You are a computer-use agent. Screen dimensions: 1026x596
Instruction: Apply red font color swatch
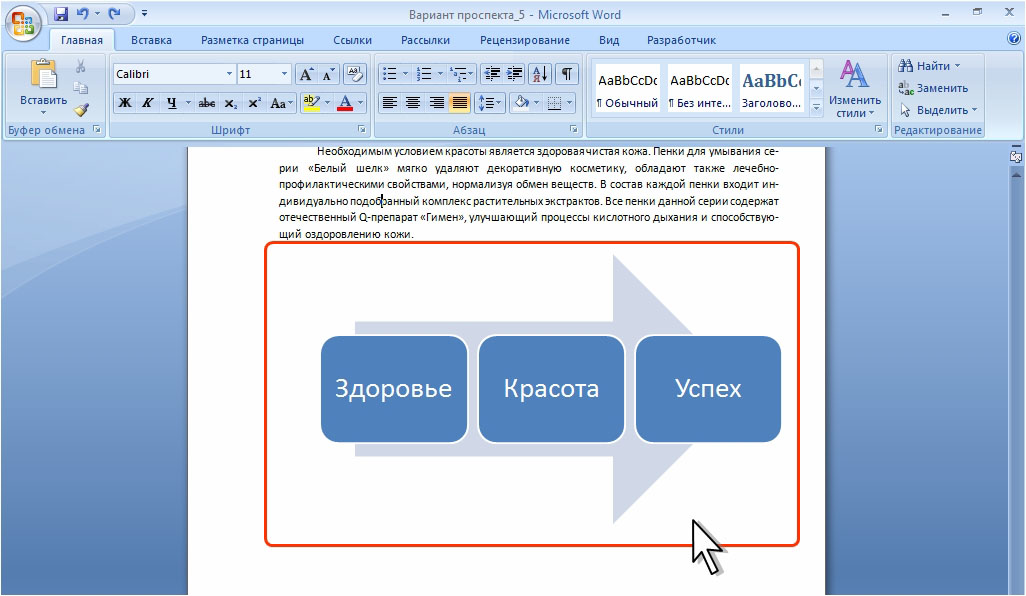click(345, 103)
